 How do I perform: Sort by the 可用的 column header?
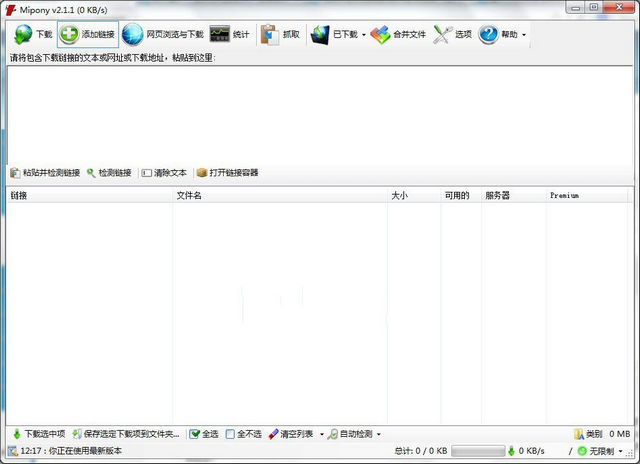(461, 195)
